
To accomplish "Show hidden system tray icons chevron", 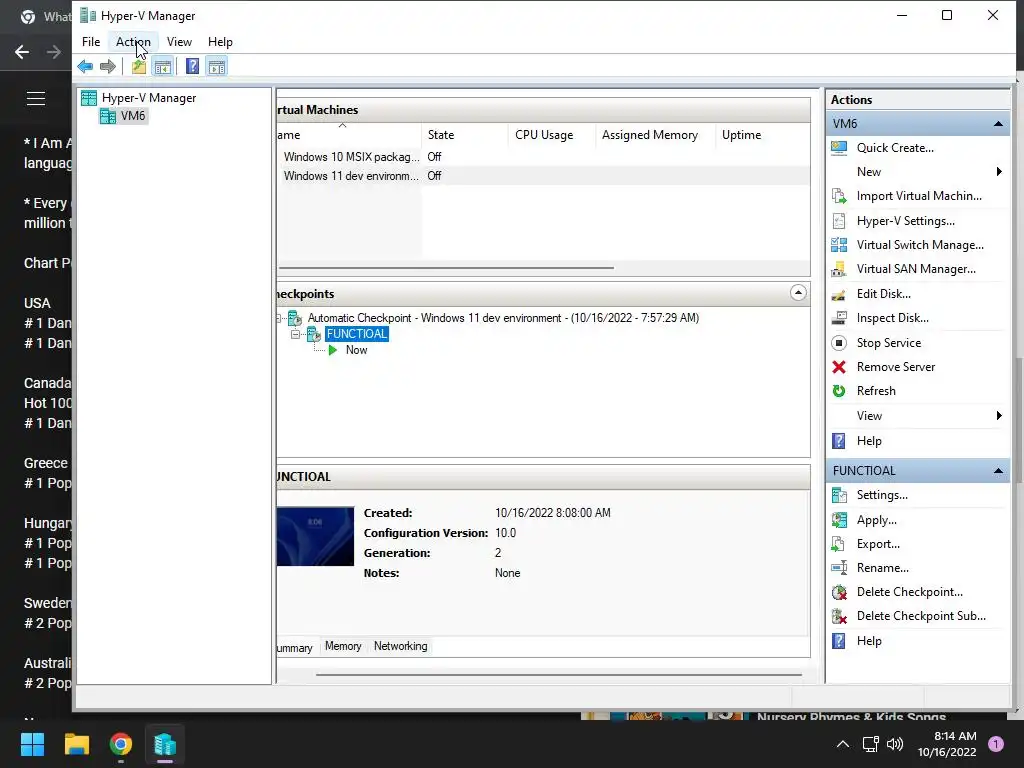I will coord(842,744).
